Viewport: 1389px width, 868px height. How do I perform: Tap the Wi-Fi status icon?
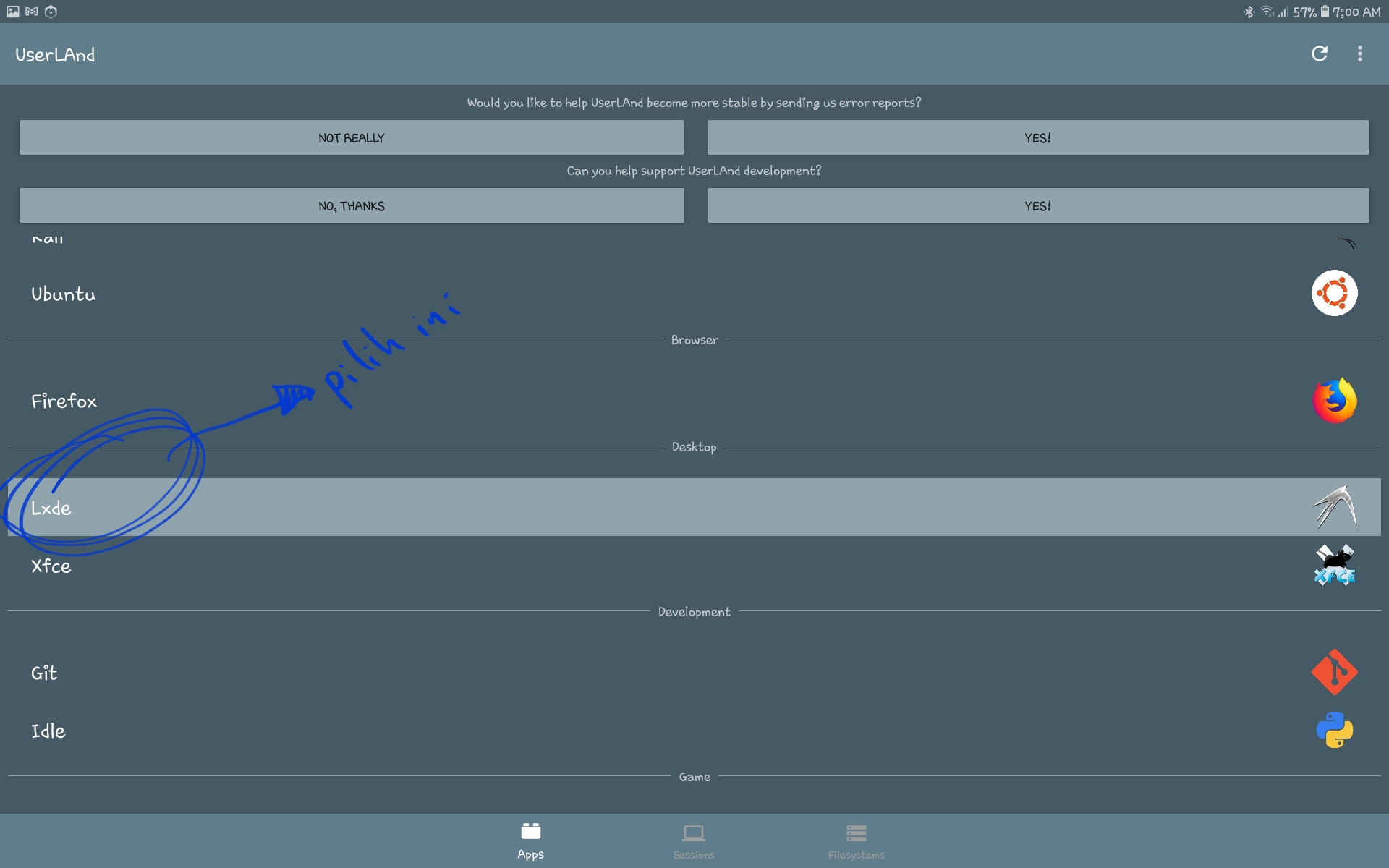click(1267, 12)
